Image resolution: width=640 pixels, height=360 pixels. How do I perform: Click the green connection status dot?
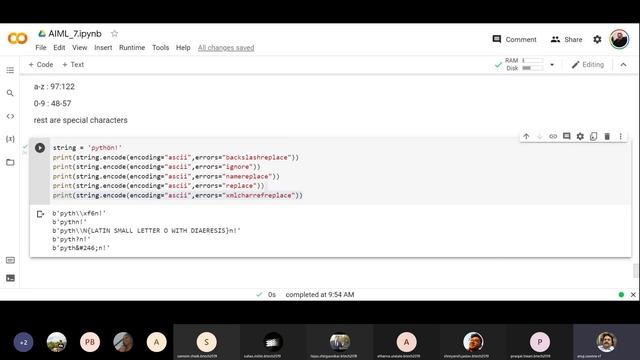coord(621,294)
